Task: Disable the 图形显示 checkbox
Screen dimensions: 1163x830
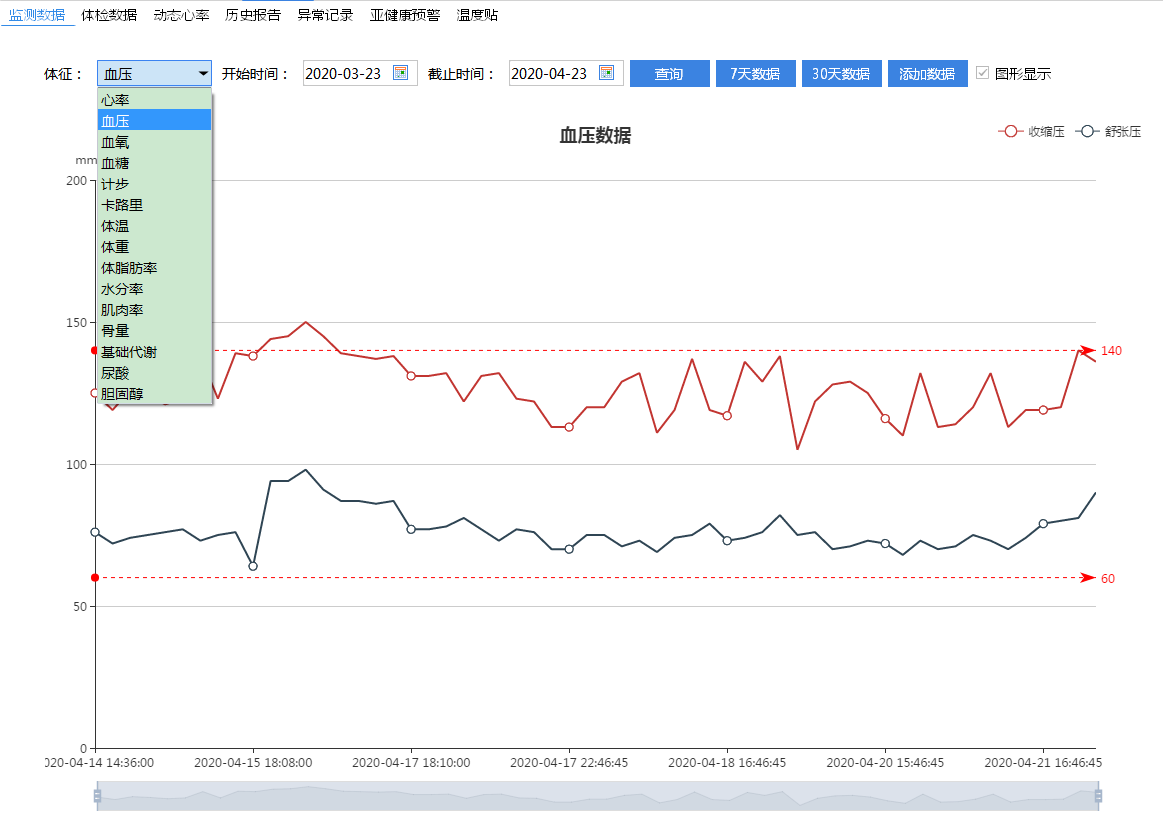Action: 983,72
